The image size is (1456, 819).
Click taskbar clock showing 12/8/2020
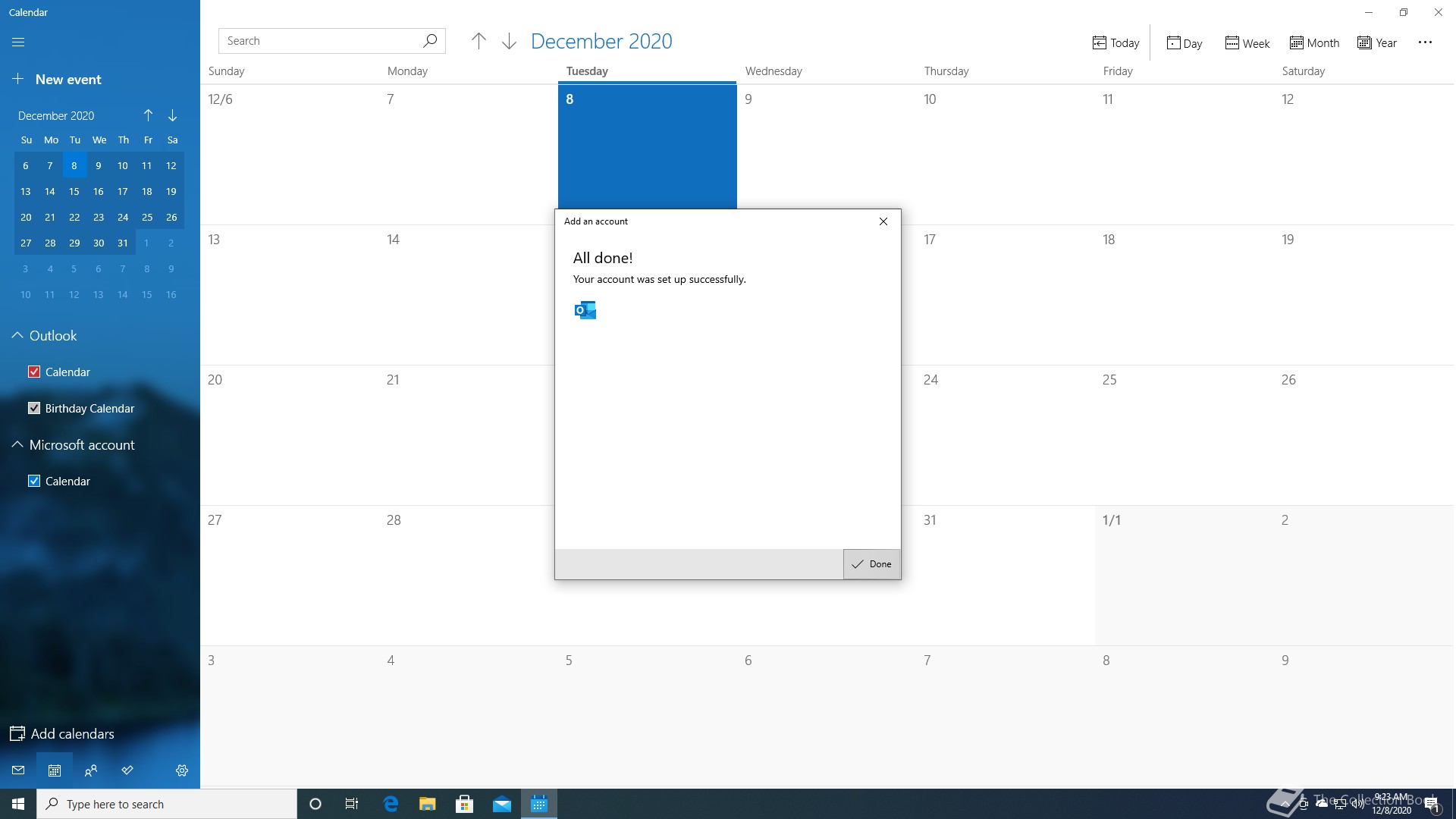click(1392, 804)
